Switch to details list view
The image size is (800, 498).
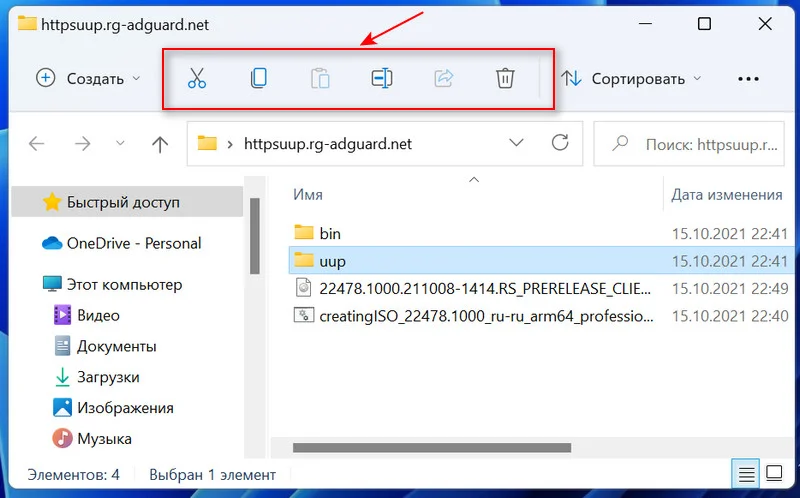[x=746, y=475]
